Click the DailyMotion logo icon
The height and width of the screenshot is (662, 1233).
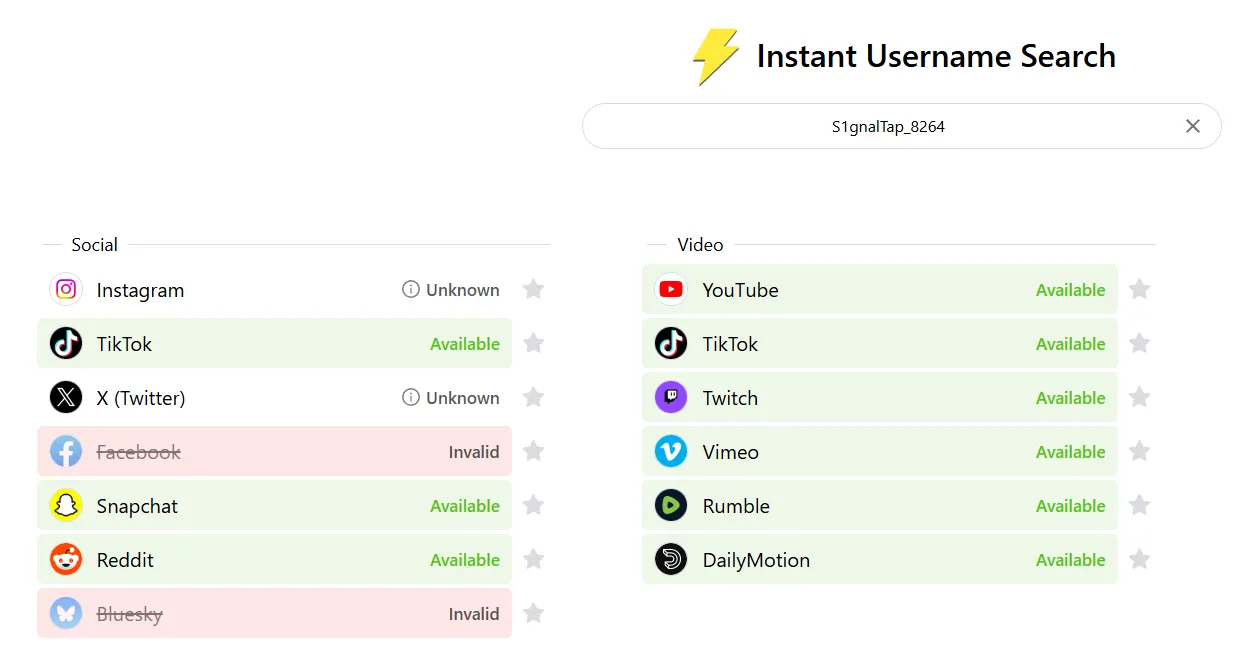[671, 560]
